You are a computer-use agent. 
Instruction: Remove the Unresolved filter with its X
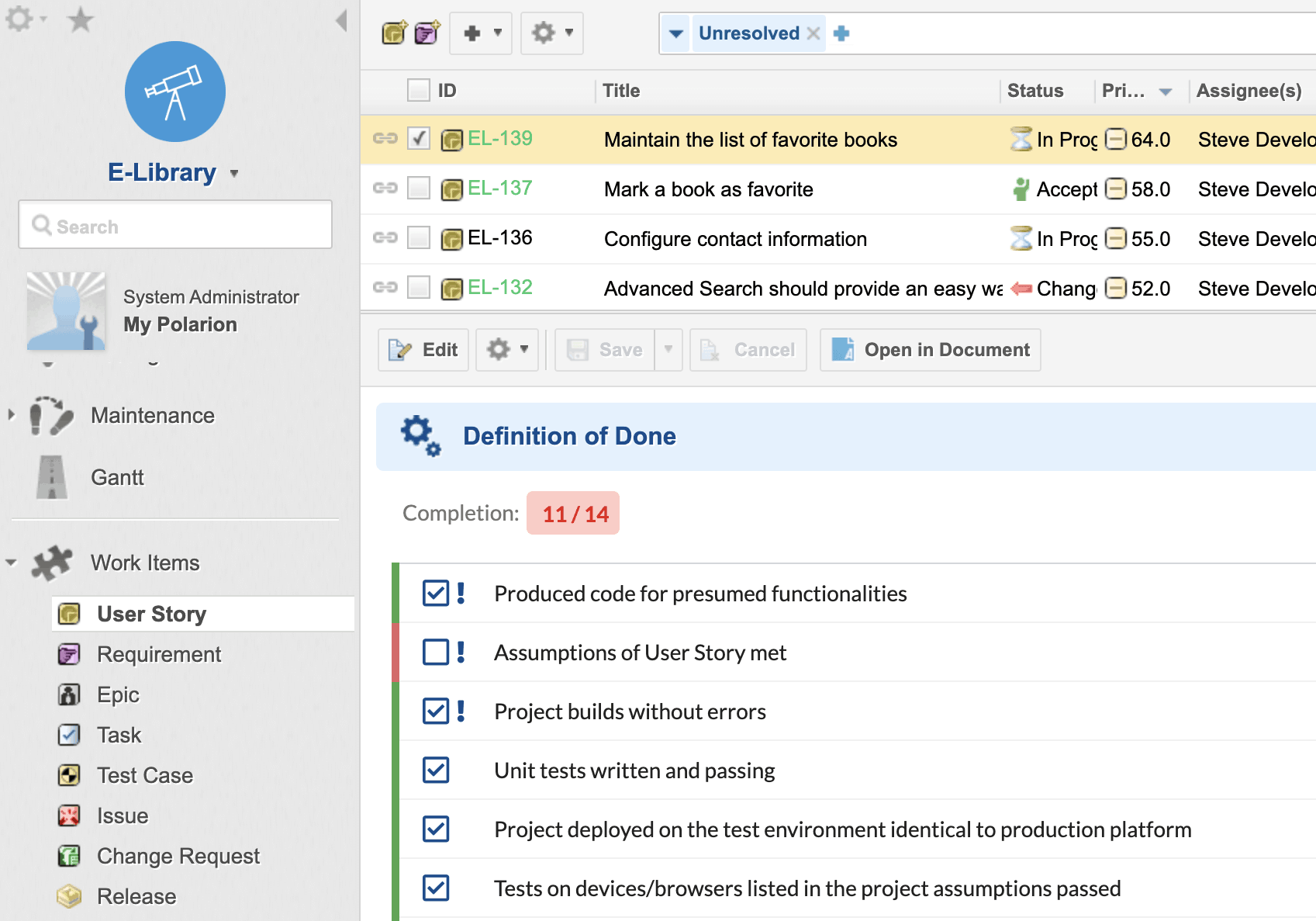pyautogui.click(x=813, y=33)
